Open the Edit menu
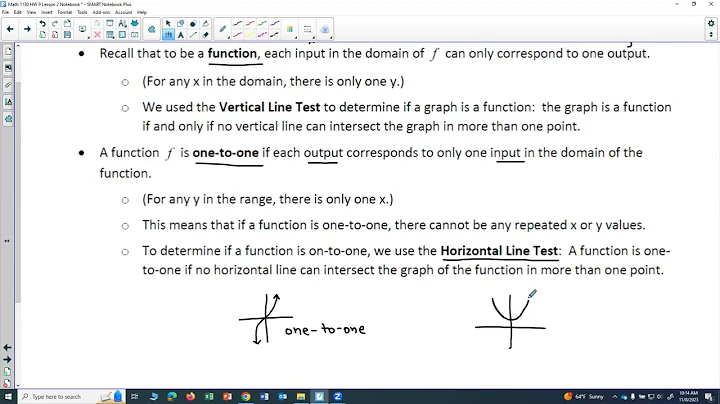Image resolution: width=720 pixels, height=404 pixels. coord(17,12)
